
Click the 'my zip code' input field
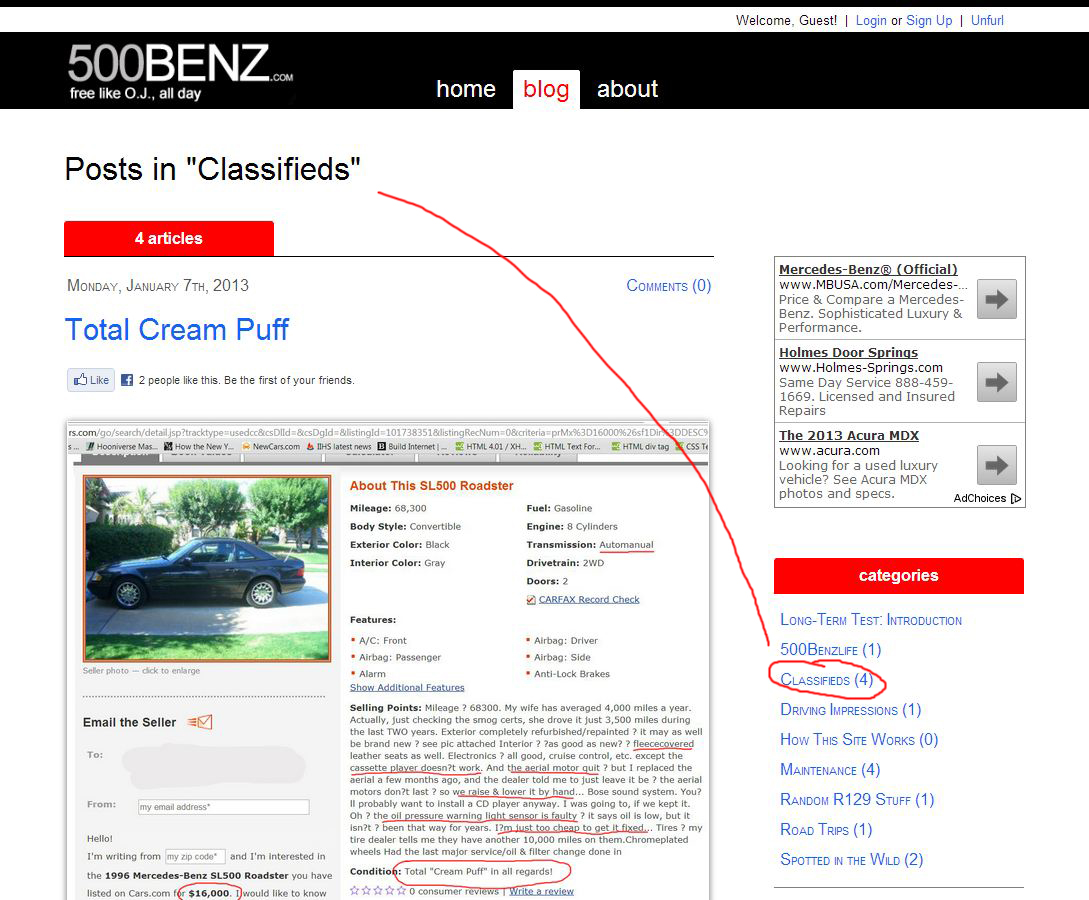[195, 856]
